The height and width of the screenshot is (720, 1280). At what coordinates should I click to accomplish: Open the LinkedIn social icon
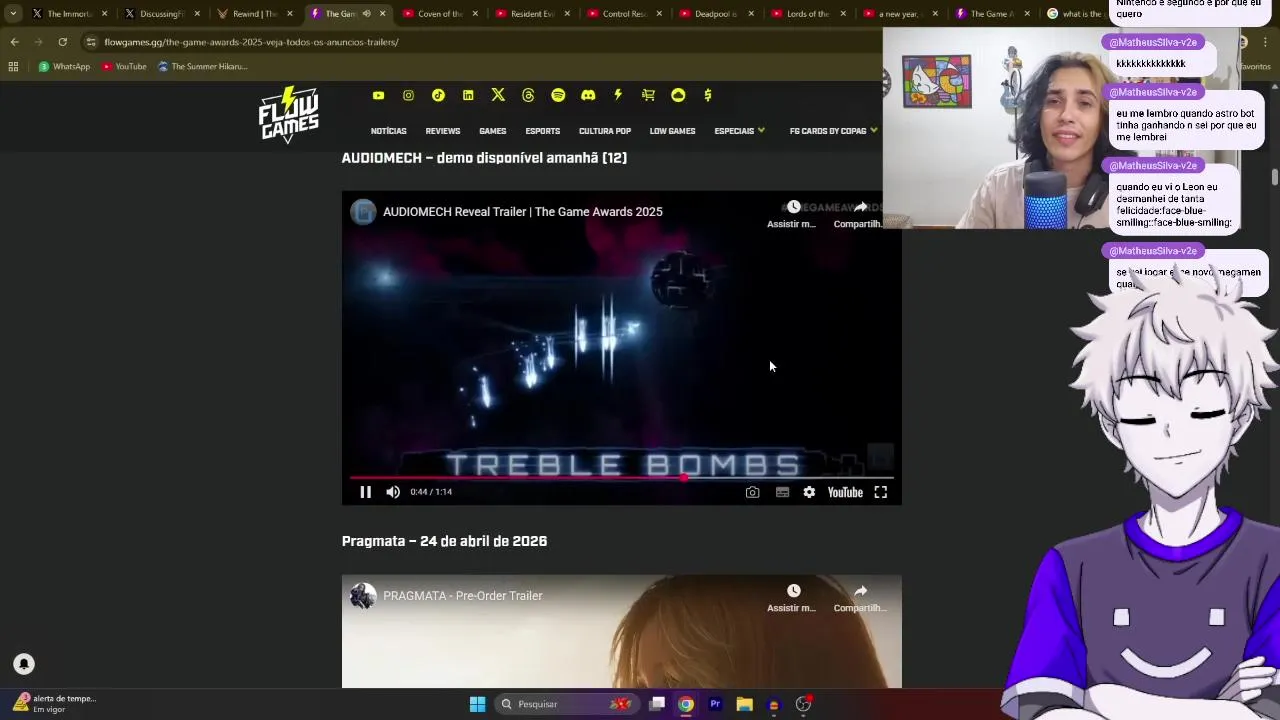coord(468,95)
